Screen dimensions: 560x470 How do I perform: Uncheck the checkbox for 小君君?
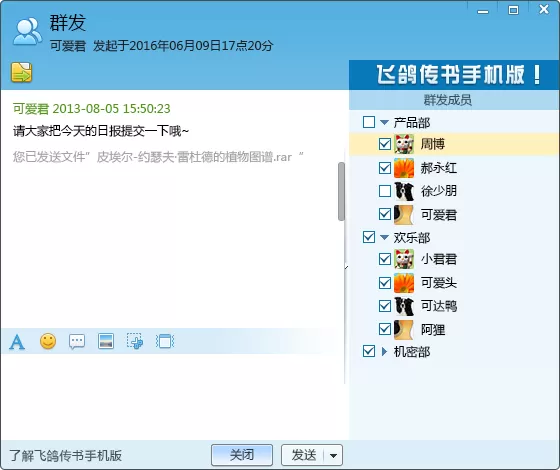click(385, 259)
